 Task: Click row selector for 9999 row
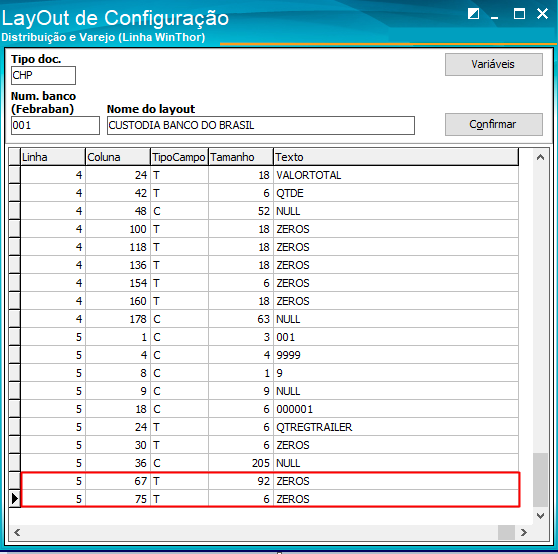click(15, 355)
